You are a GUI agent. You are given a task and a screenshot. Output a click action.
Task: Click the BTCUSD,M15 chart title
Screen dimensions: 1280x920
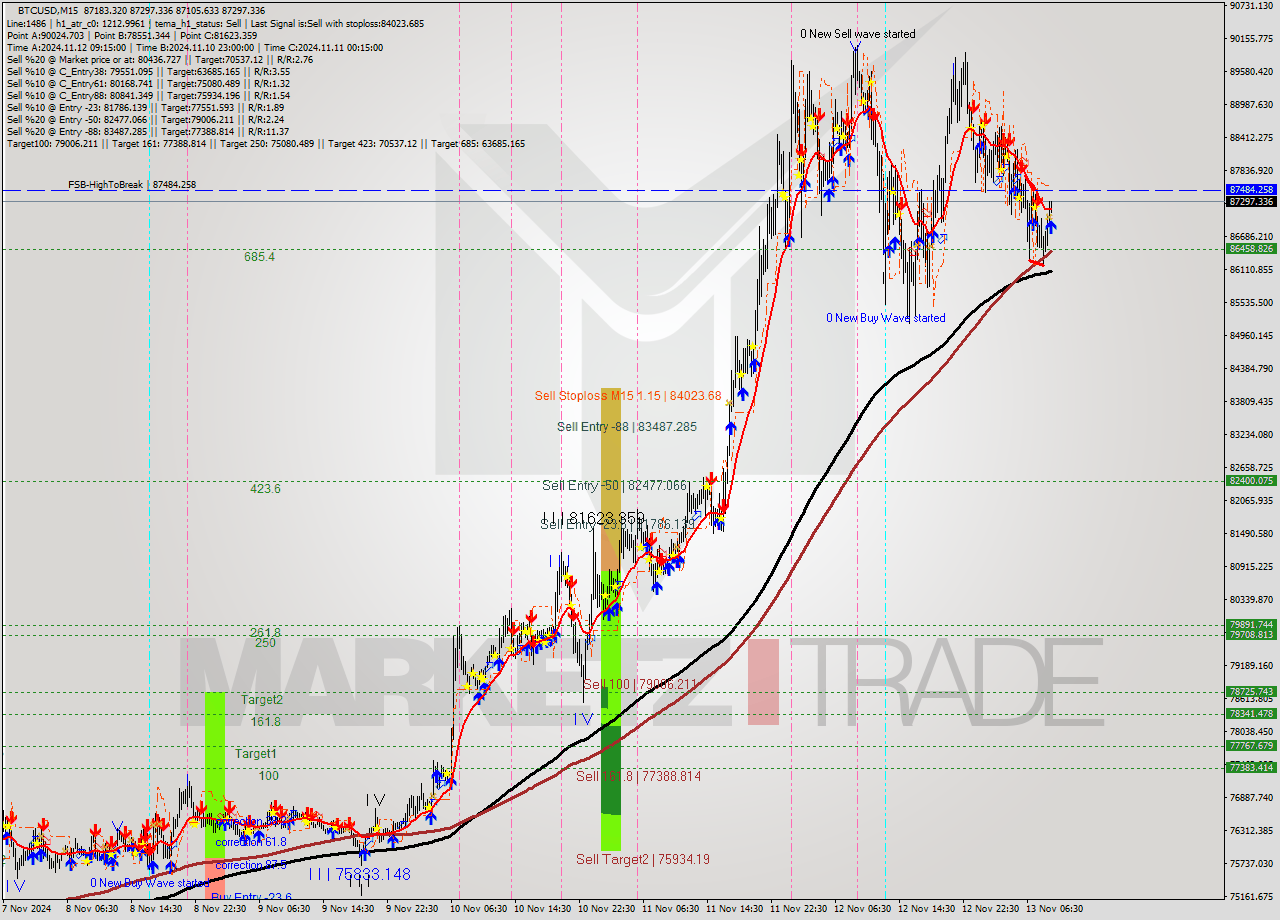pos(50,9)
